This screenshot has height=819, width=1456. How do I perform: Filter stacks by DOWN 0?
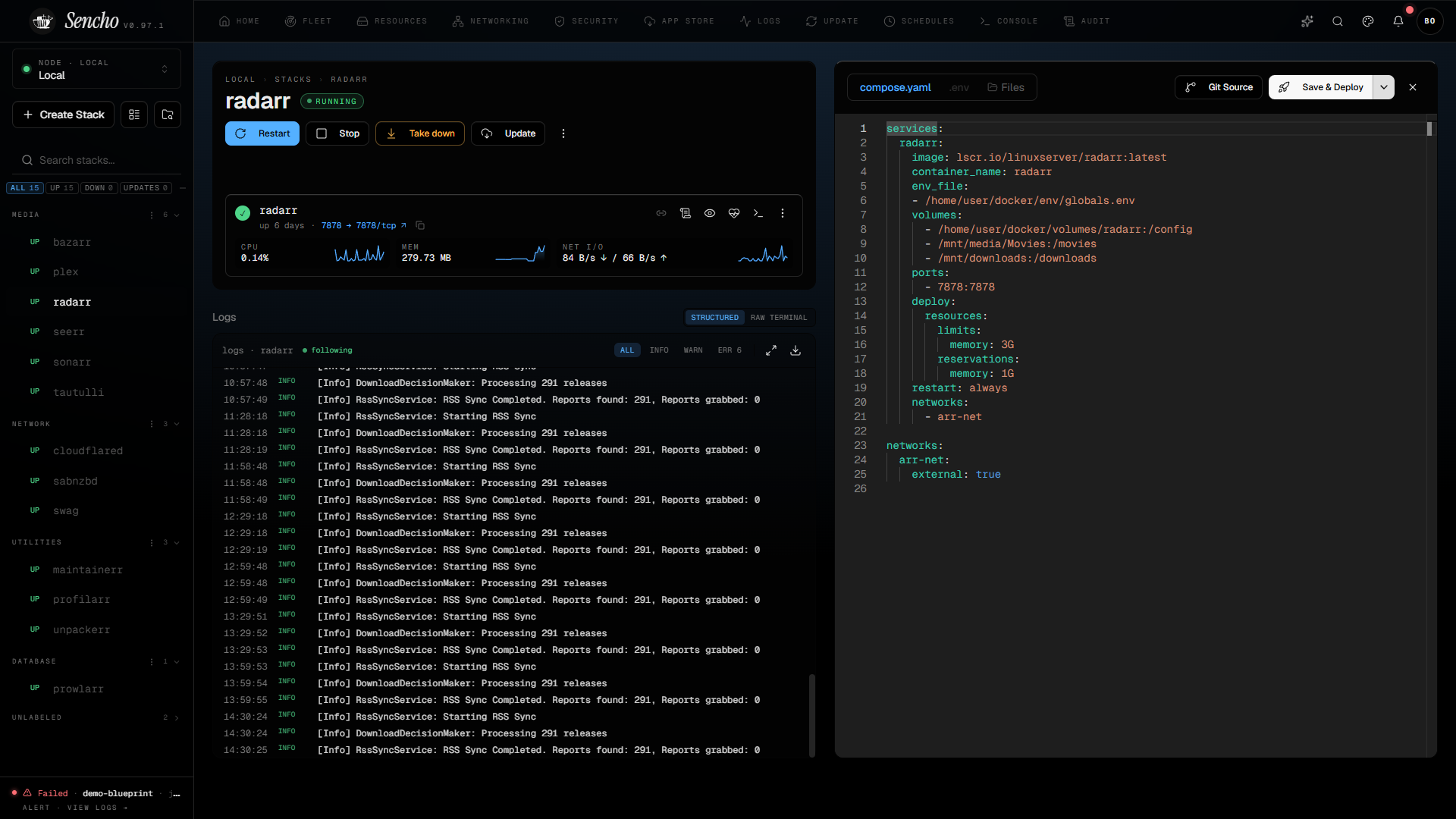click(99, 188)
